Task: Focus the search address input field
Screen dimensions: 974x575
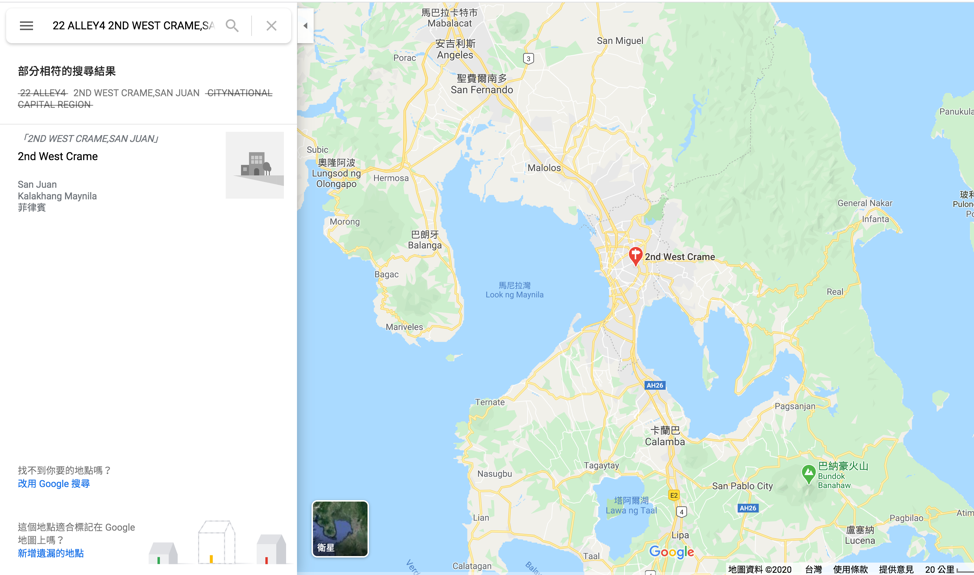Action: click(x=133, y=25)
